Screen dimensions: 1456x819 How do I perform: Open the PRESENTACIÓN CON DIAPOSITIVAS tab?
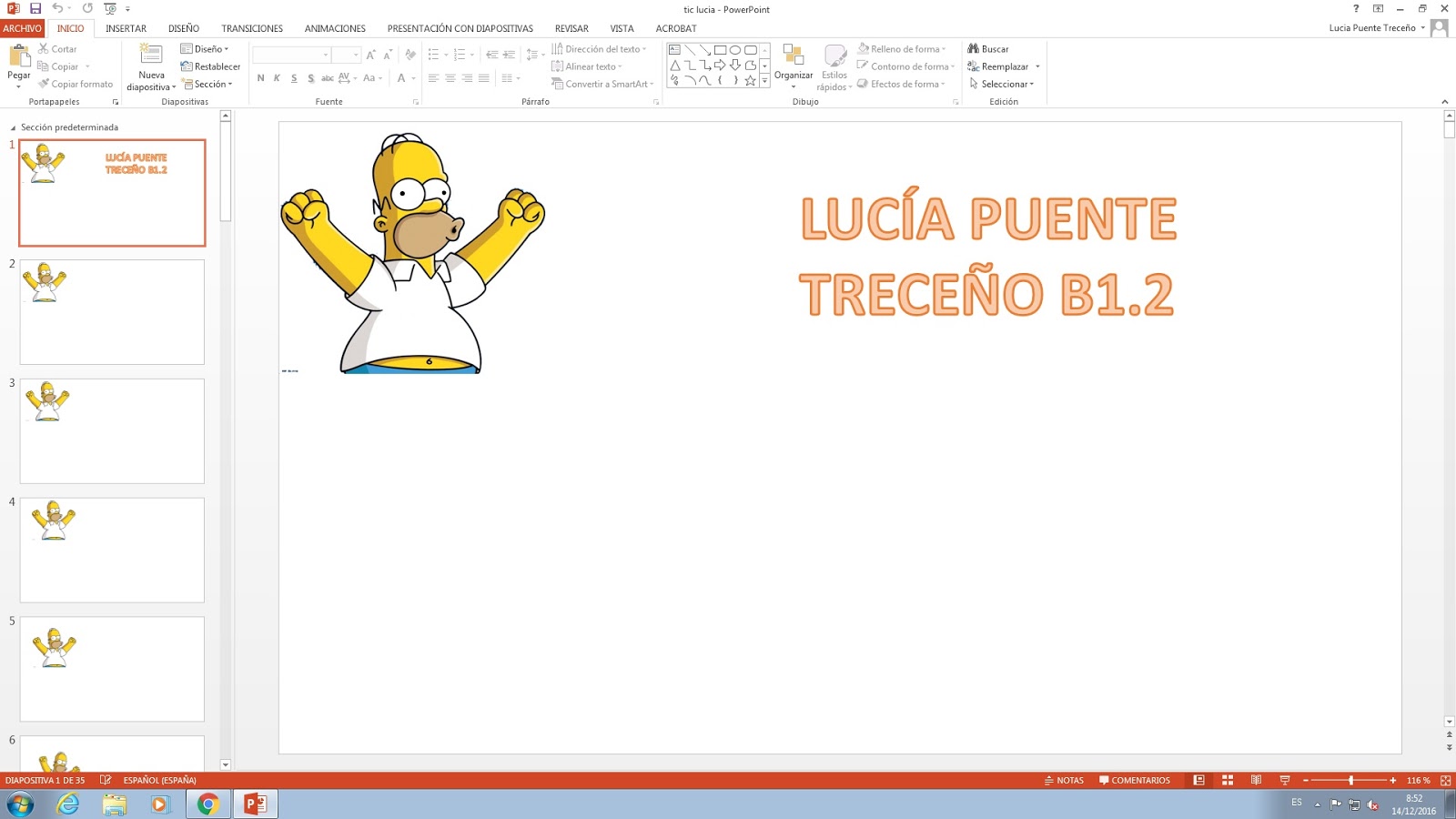[x=460, y=28]
